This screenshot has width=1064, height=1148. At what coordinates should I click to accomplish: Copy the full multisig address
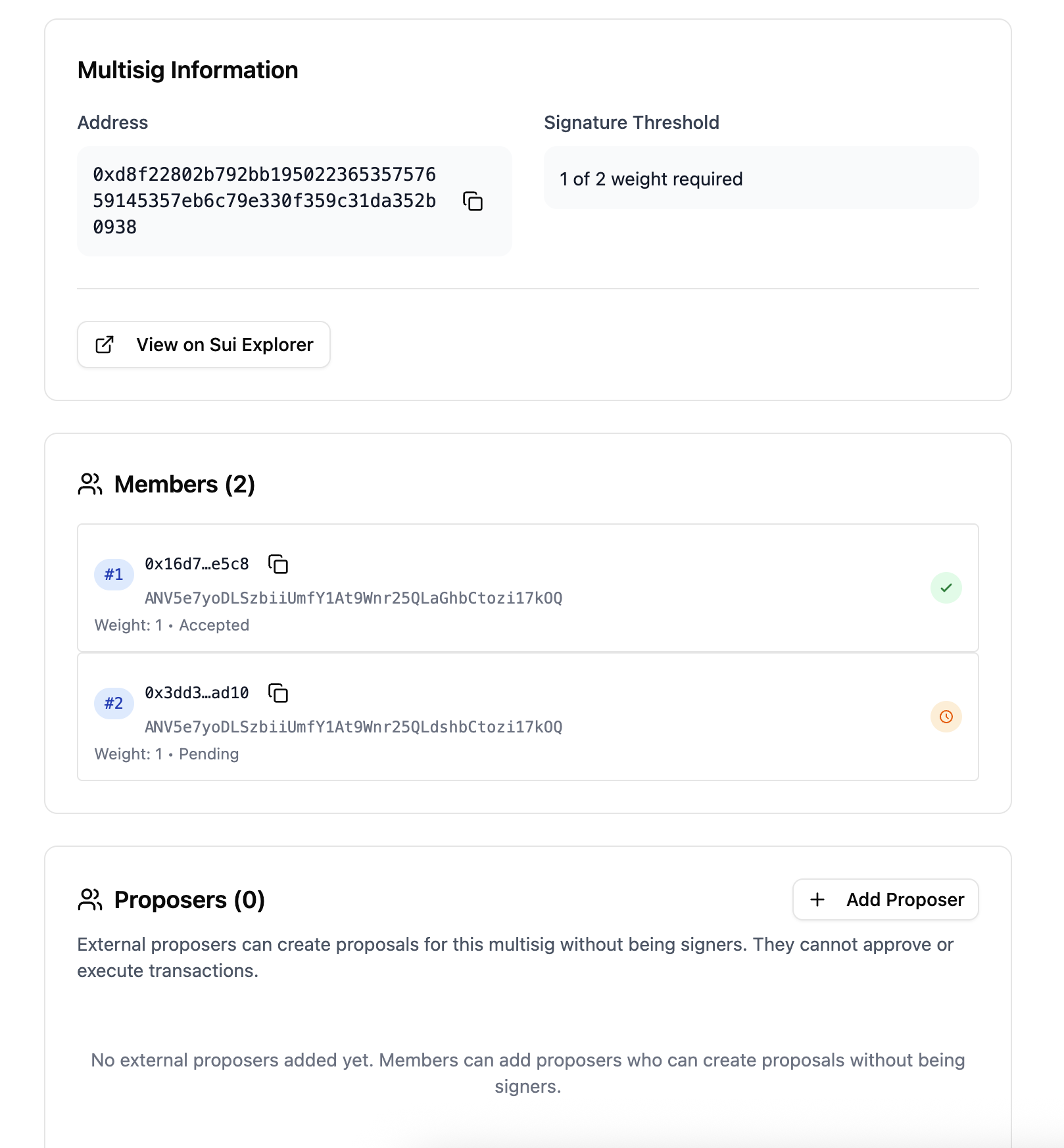click(473, 201)
